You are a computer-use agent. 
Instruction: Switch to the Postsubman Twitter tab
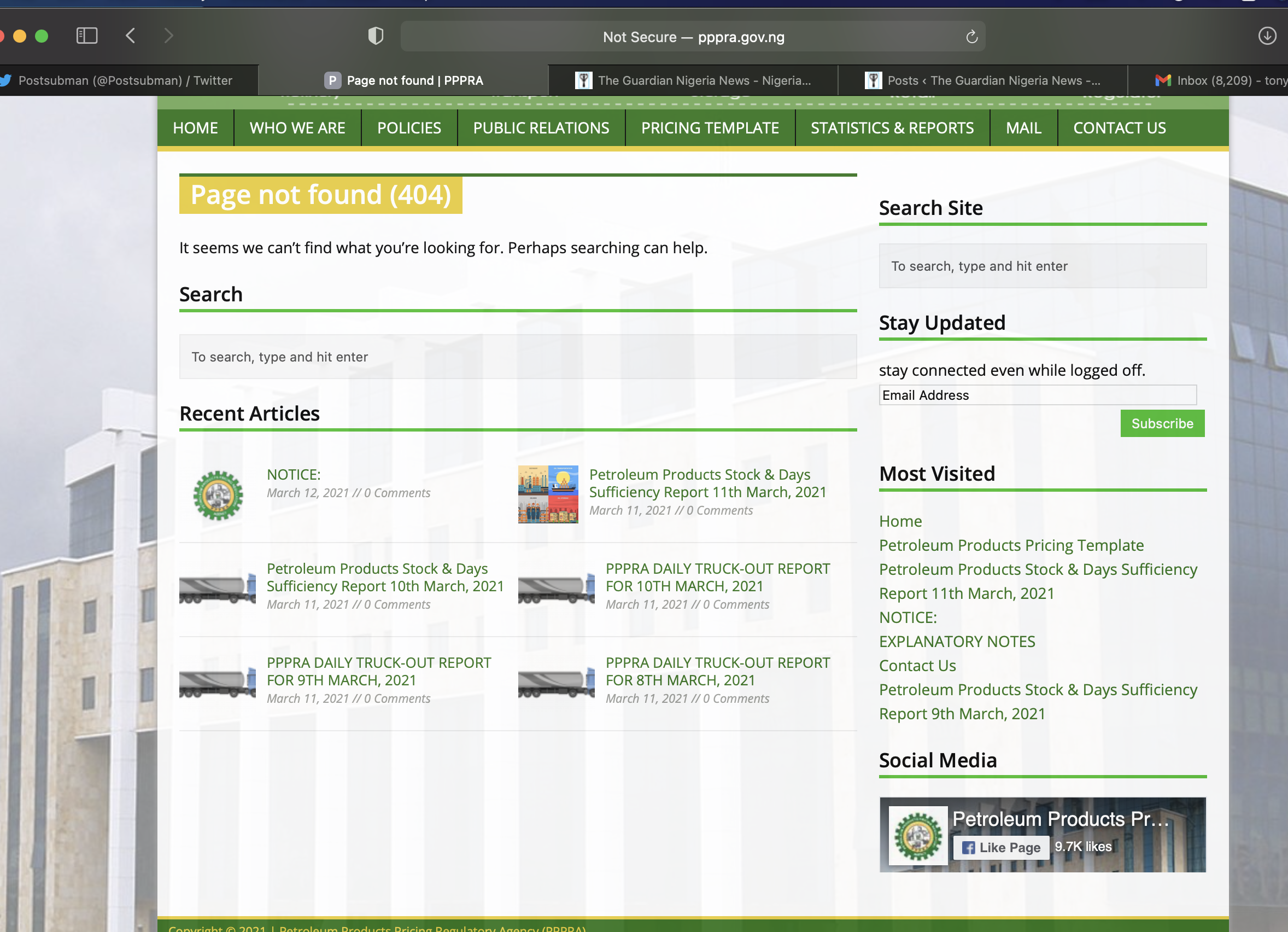pos(125,81)
